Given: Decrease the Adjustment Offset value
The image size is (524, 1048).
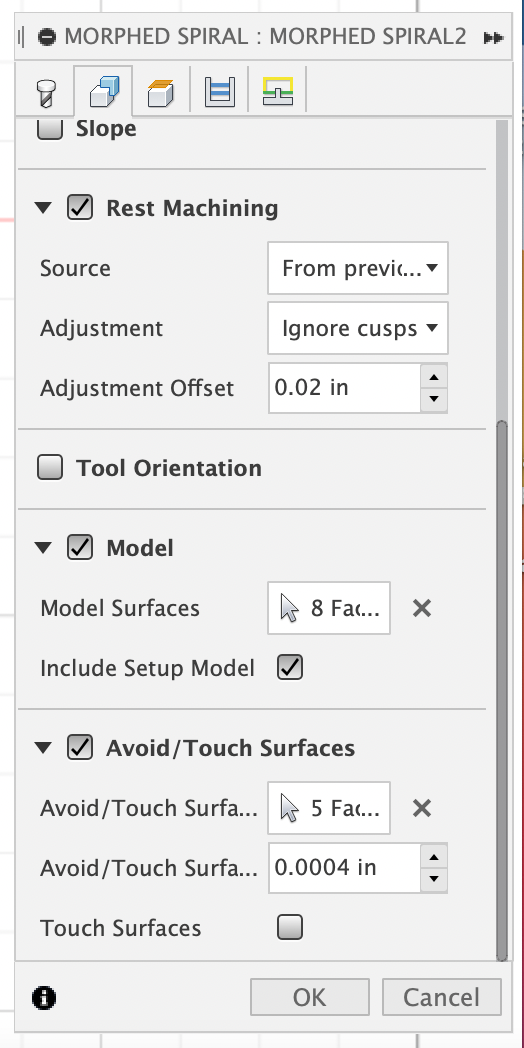Looking at the screenshot, I should tap(434, 400).
